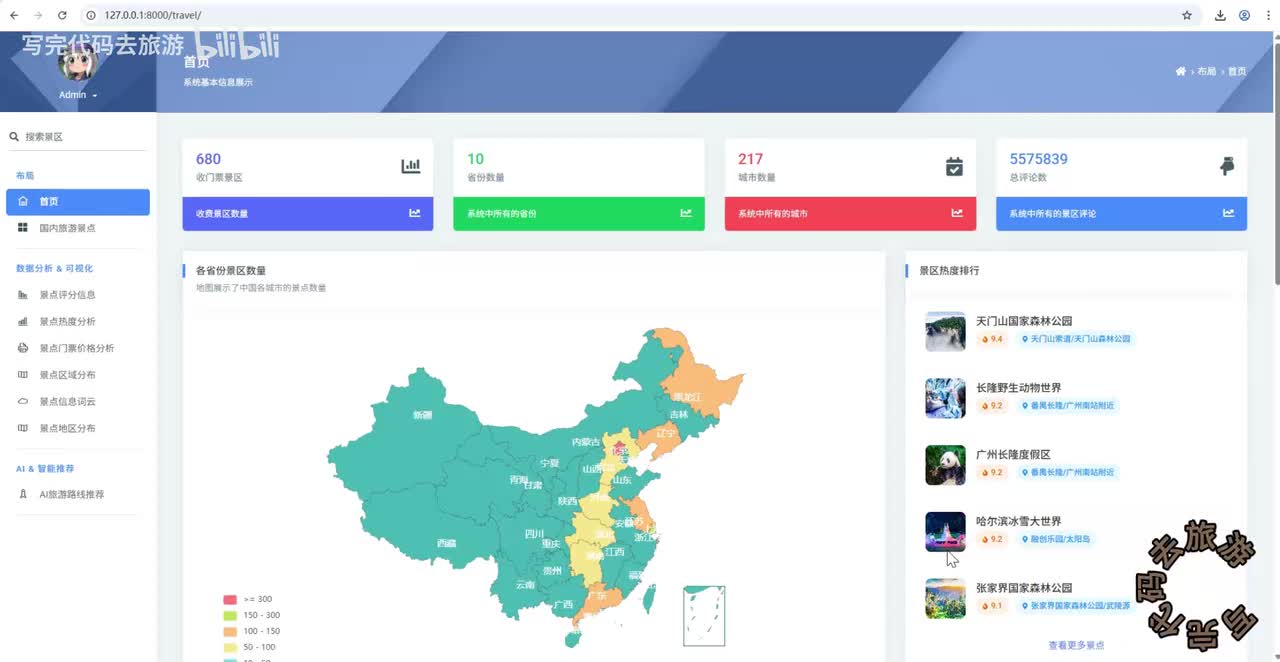Open 景点热度分析 page

click(78, 322)
